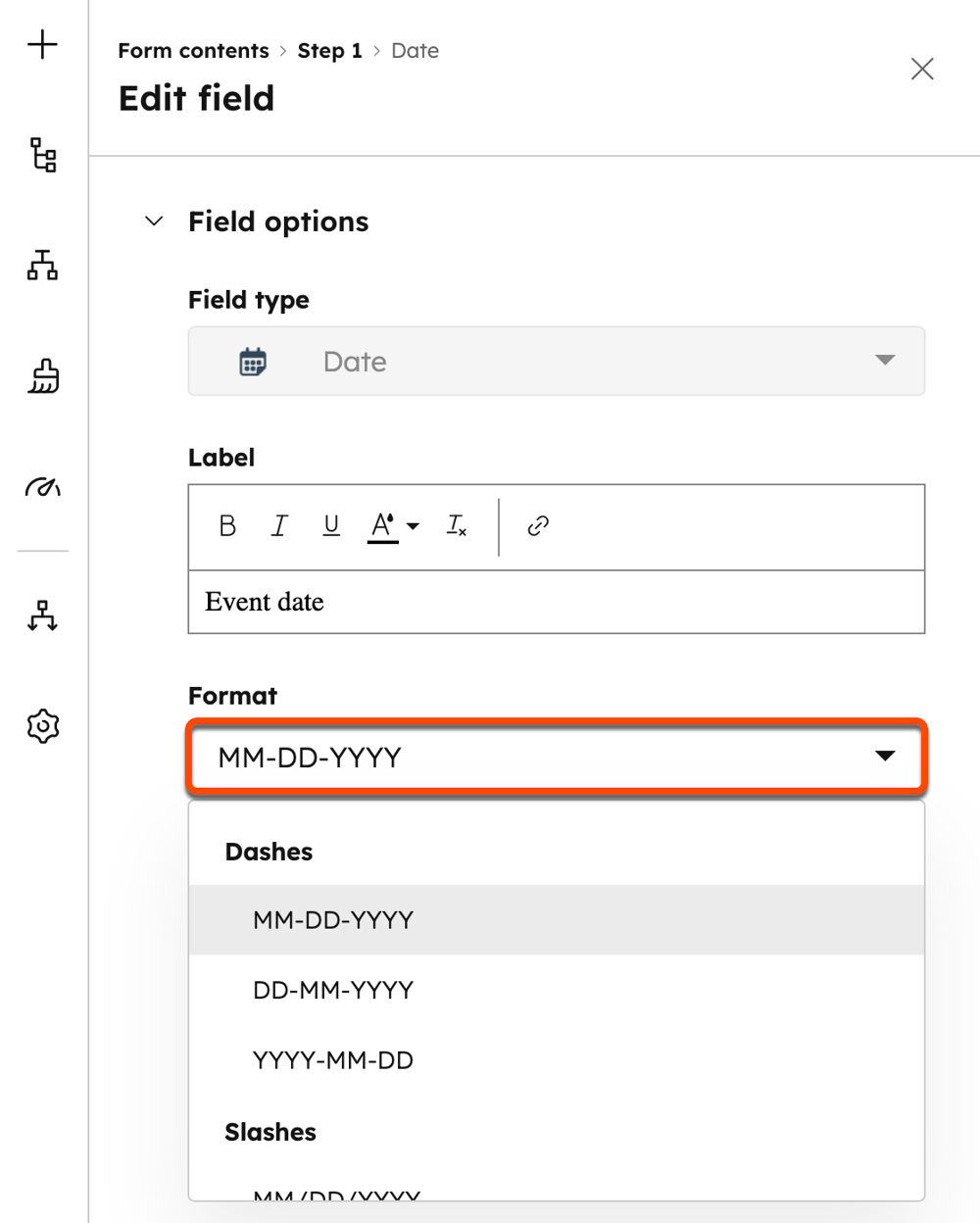
Task: Select the DD-MM-YYYY format option
Action: [333, 990]
